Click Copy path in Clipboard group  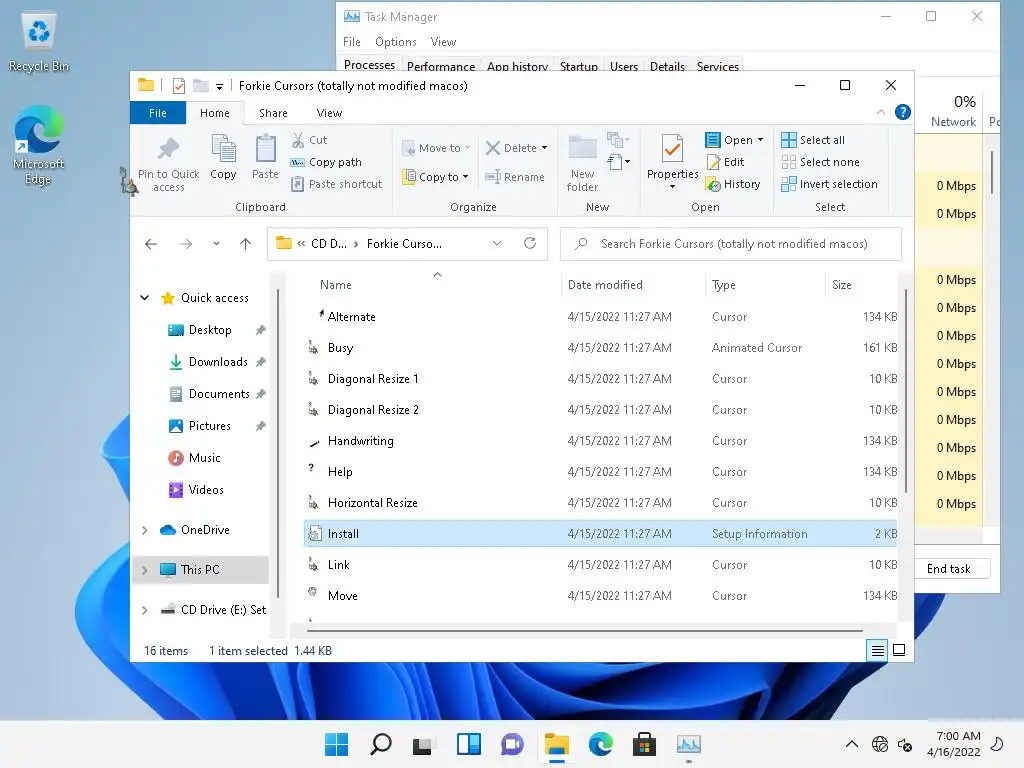327,162
